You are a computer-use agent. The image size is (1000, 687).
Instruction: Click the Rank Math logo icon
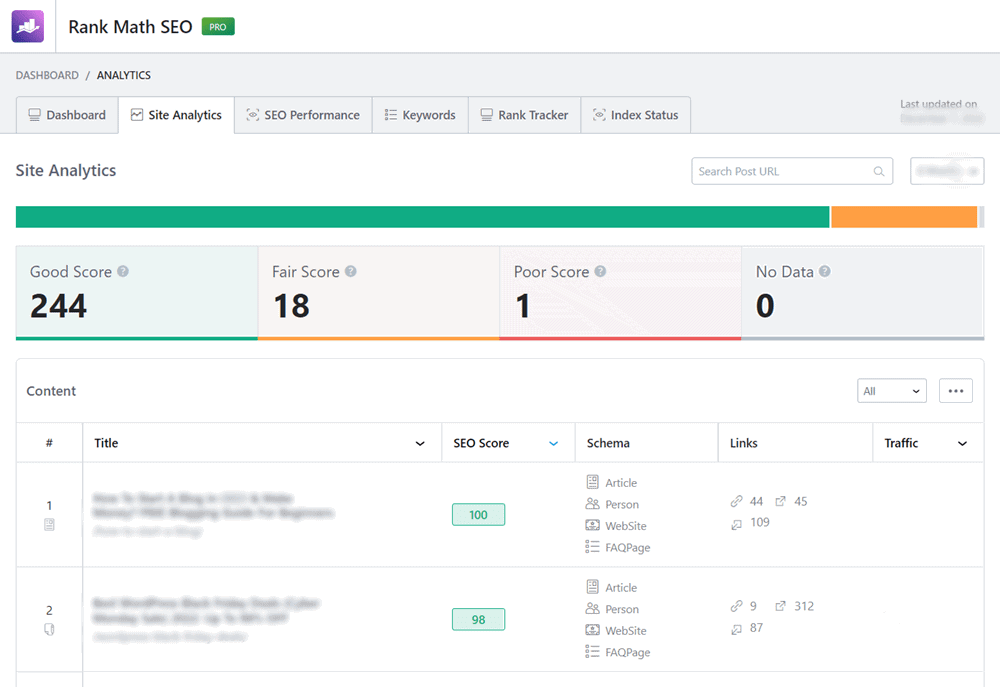pyautogui.click(x=27, y=26)
